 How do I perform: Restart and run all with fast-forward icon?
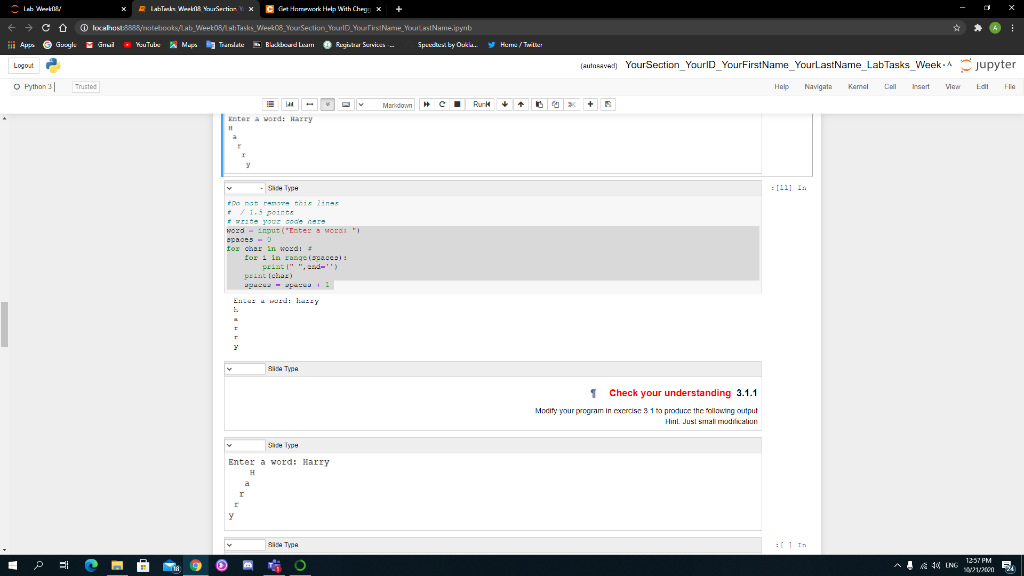pos(427,104)
